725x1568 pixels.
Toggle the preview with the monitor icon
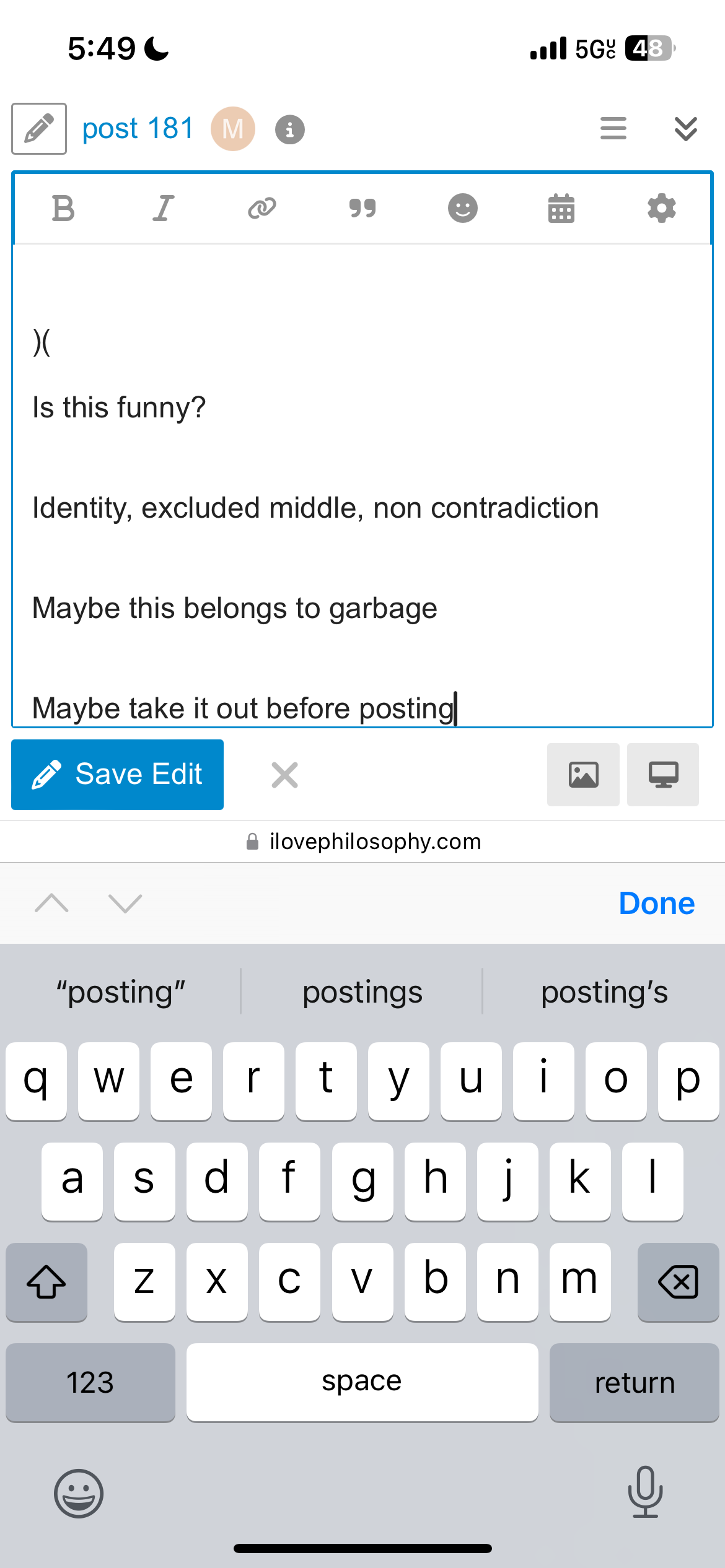663,775
